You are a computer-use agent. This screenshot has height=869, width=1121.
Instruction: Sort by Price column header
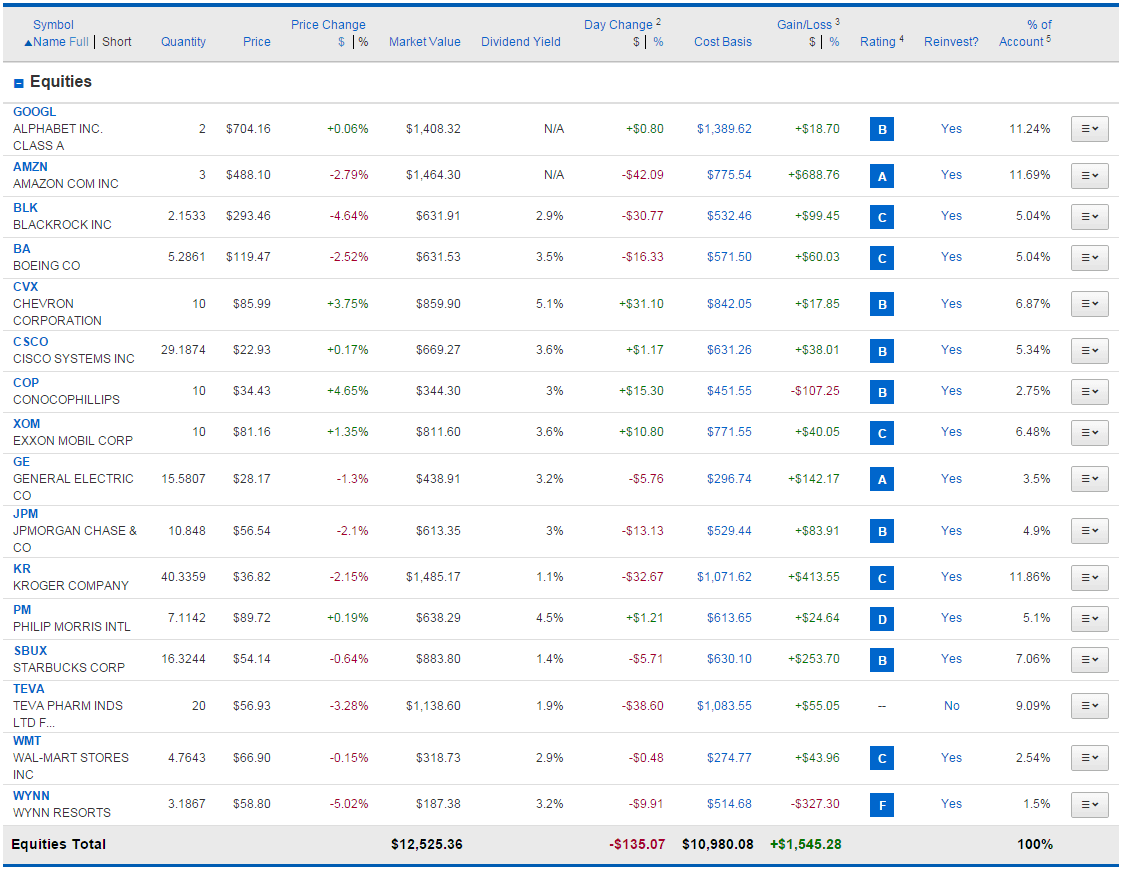(x=257, y=42)
